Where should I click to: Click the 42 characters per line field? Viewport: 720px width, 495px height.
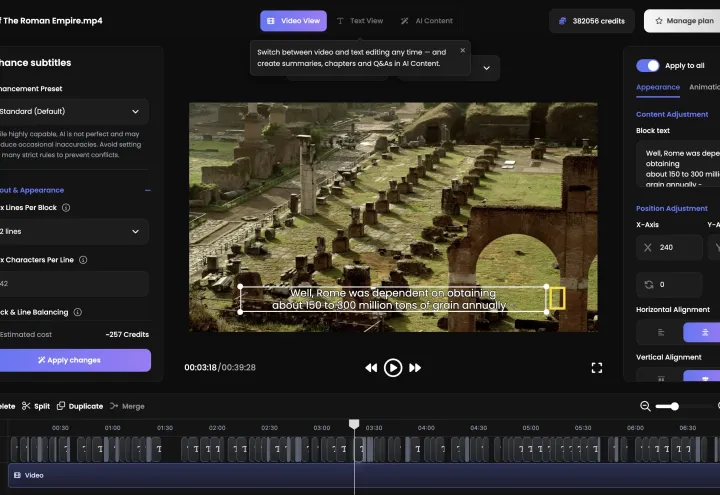73,284
